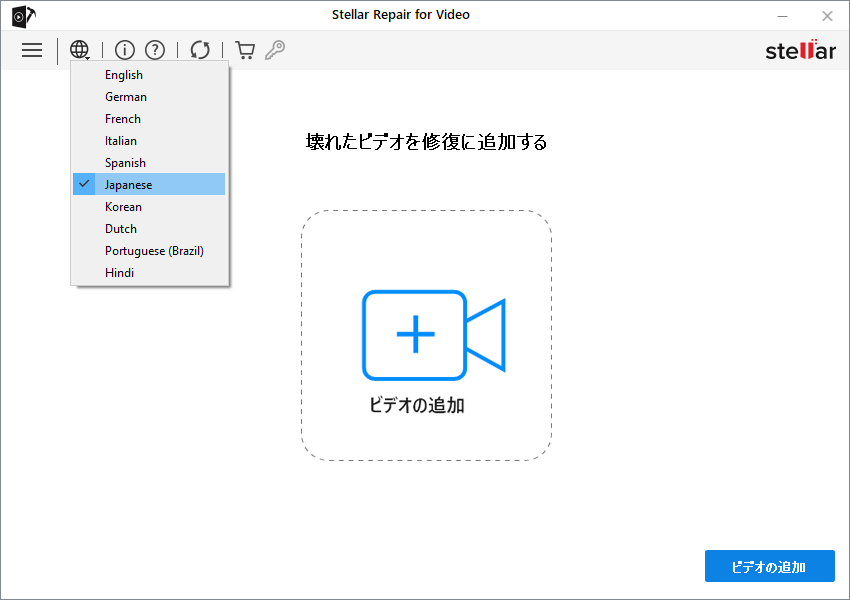Image resolution: width=850 pixels, height=600 pixels.
Task: Click the Stellar Repair app logo icon
Action: [23, 16]
